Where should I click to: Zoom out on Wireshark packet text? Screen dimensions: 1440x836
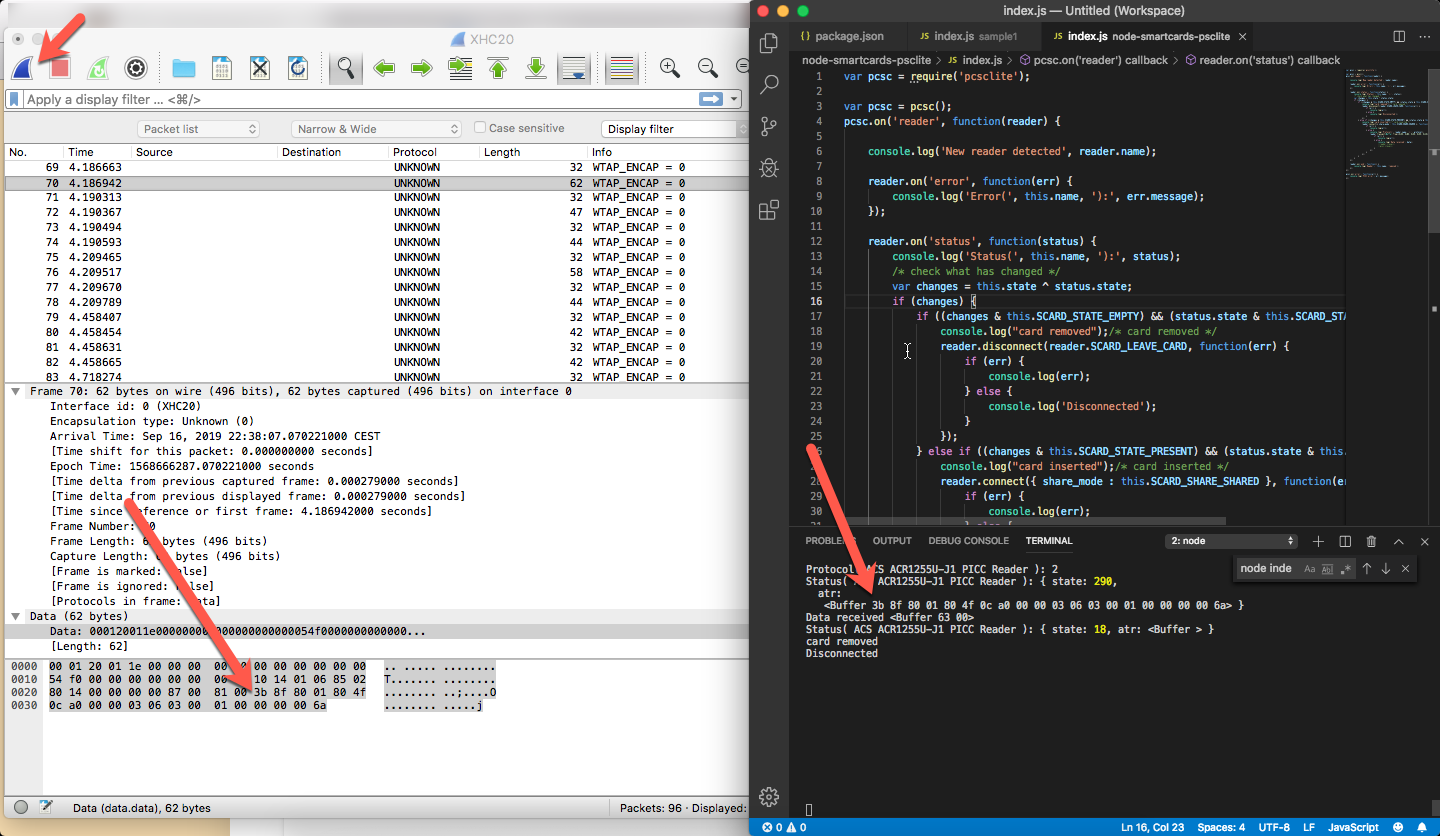pyautogui.click(x=708, y=68)
